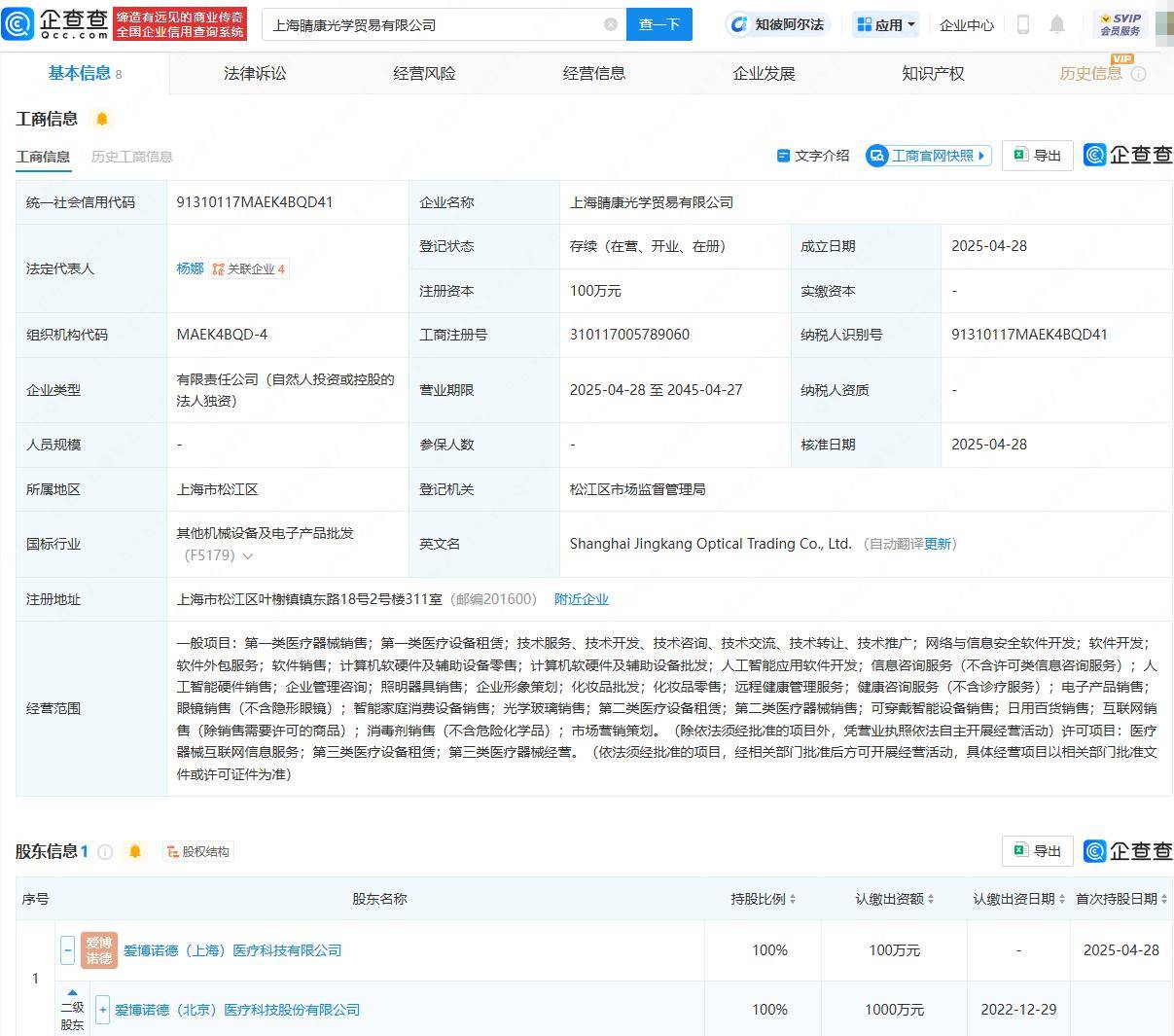
Task: Select the English name Shanghai Jingkang Optical Trading
Action: pyautogui.click(x=711, y=544)
